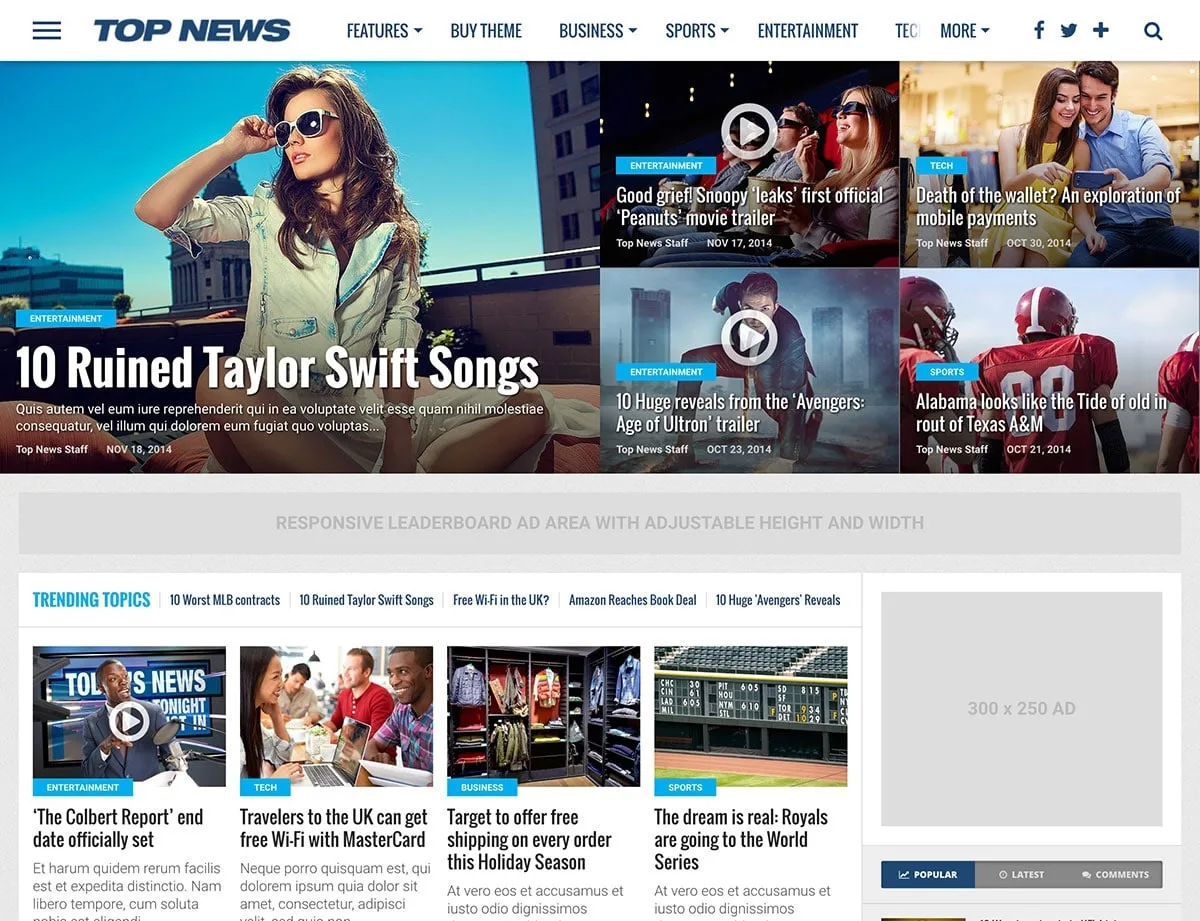This screenshot has width=1200, height=921.
Task: Expand the Features dropdown menu
Action: (x=385, y=31)
